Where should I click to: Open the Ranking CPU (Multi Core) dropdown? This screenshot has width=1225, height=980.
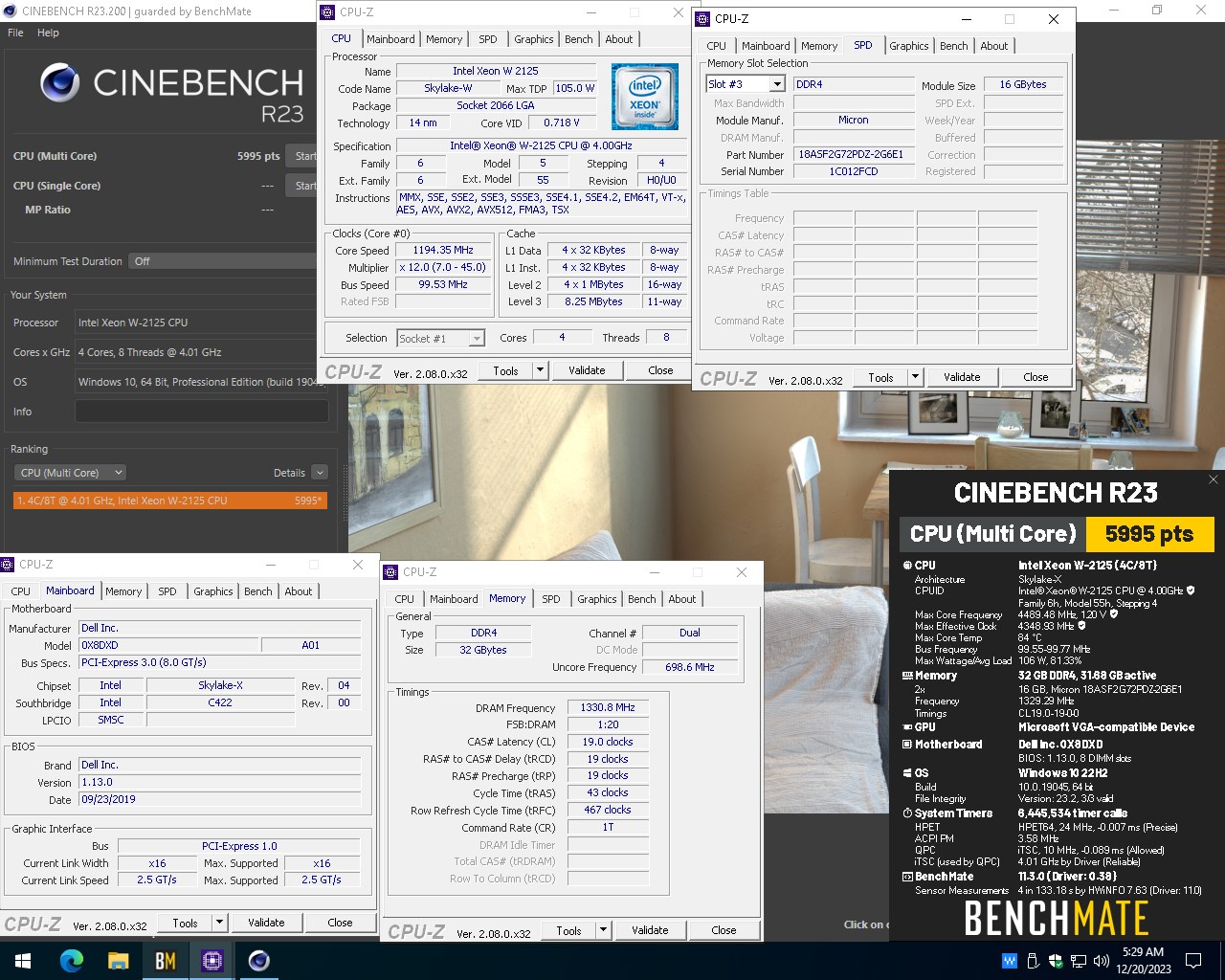pos(70,473)
